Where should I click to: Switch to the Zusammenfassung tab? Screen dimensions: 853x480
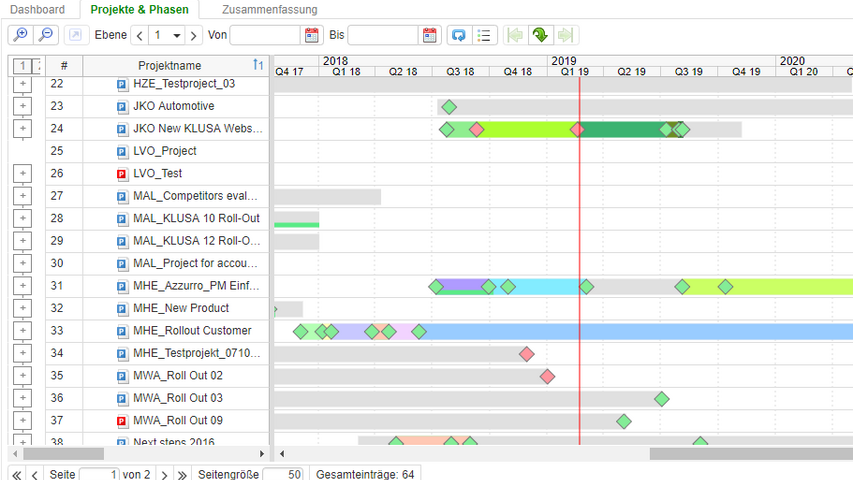pyautogui.click(x=269, y=10)
